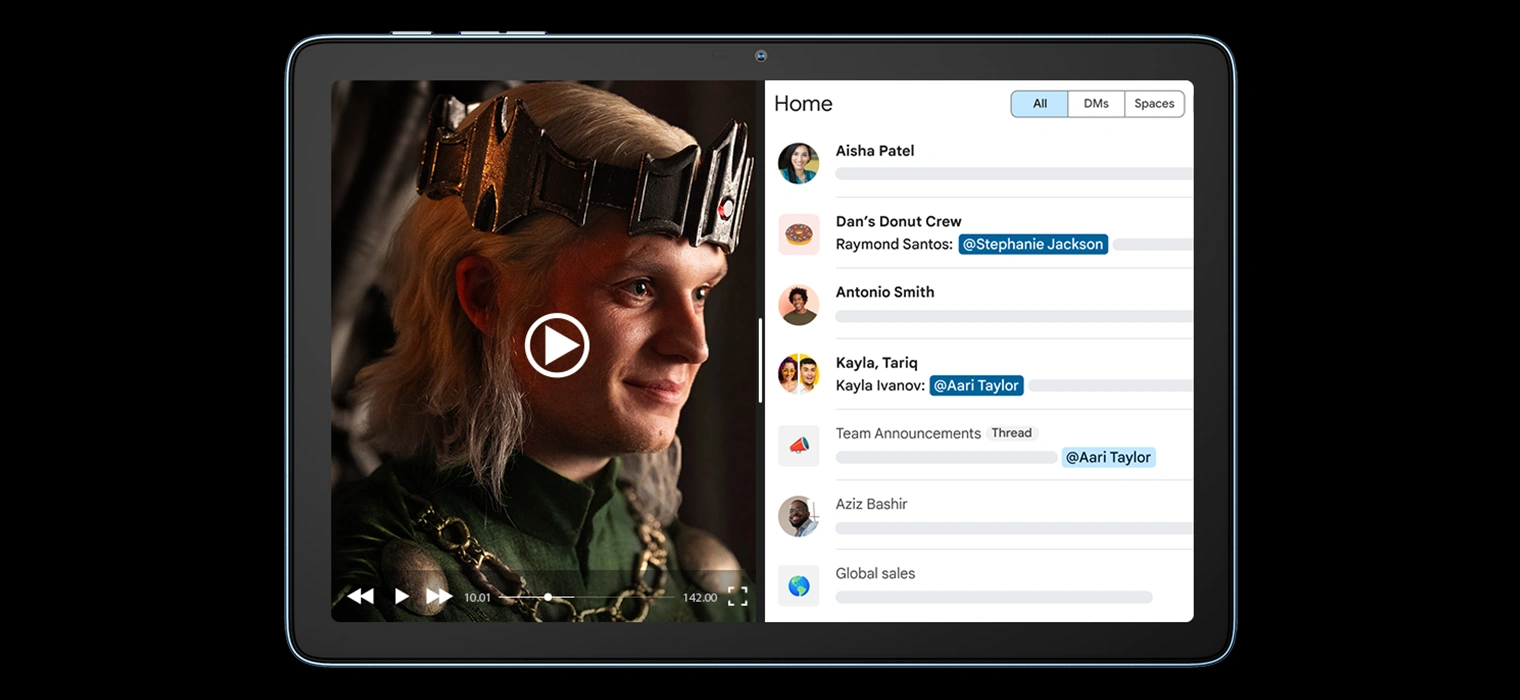Click the video progress slider handle
This screenshot has height=700, width=1520.
[548, 597]
